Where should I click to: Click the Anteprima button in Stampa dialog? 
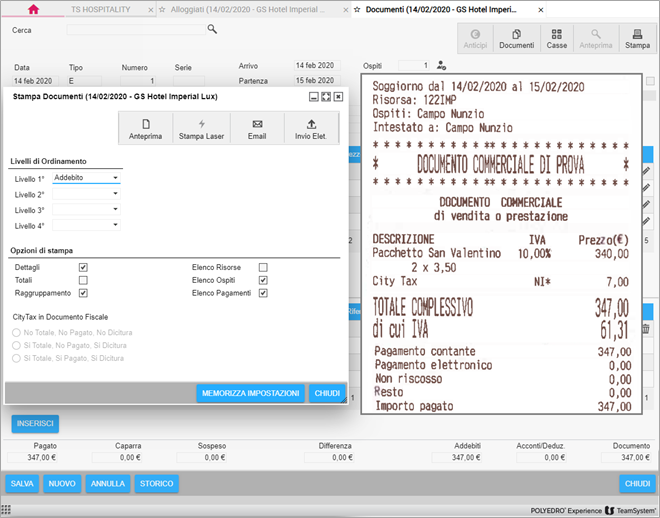[x=146, y=128]
